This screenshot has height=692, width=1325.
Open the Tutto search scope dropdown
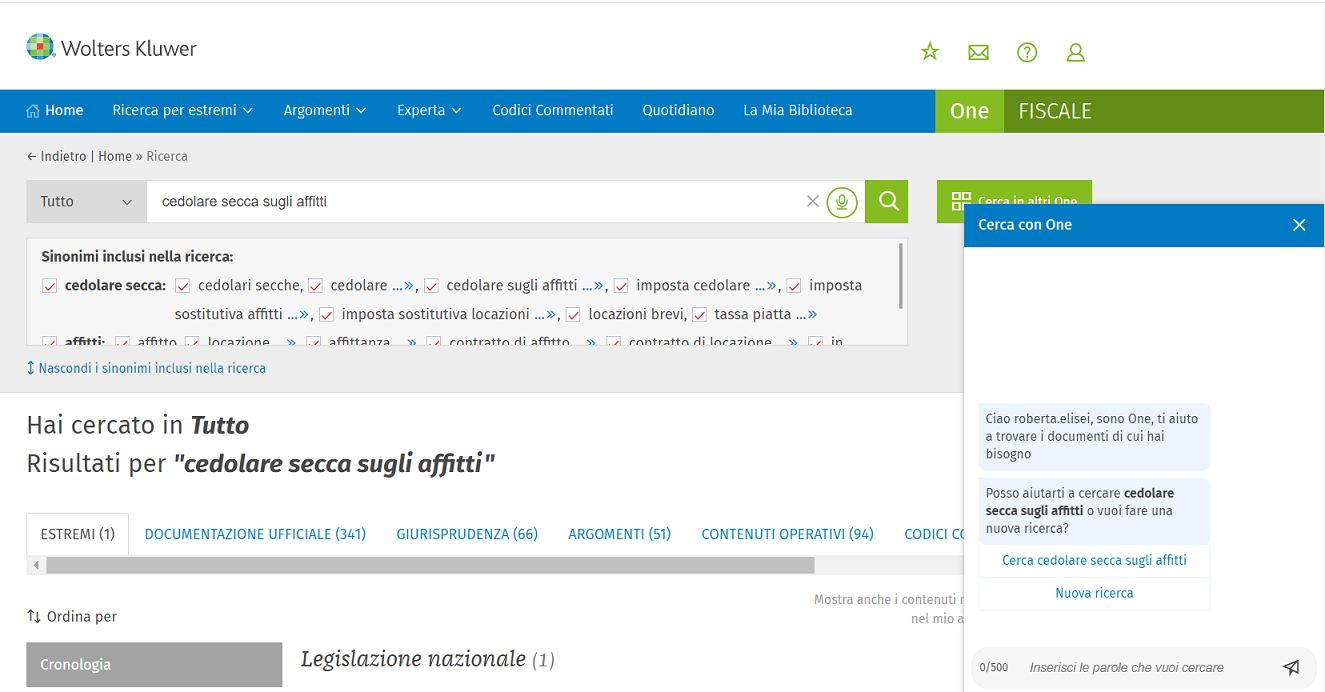point(86,202)
